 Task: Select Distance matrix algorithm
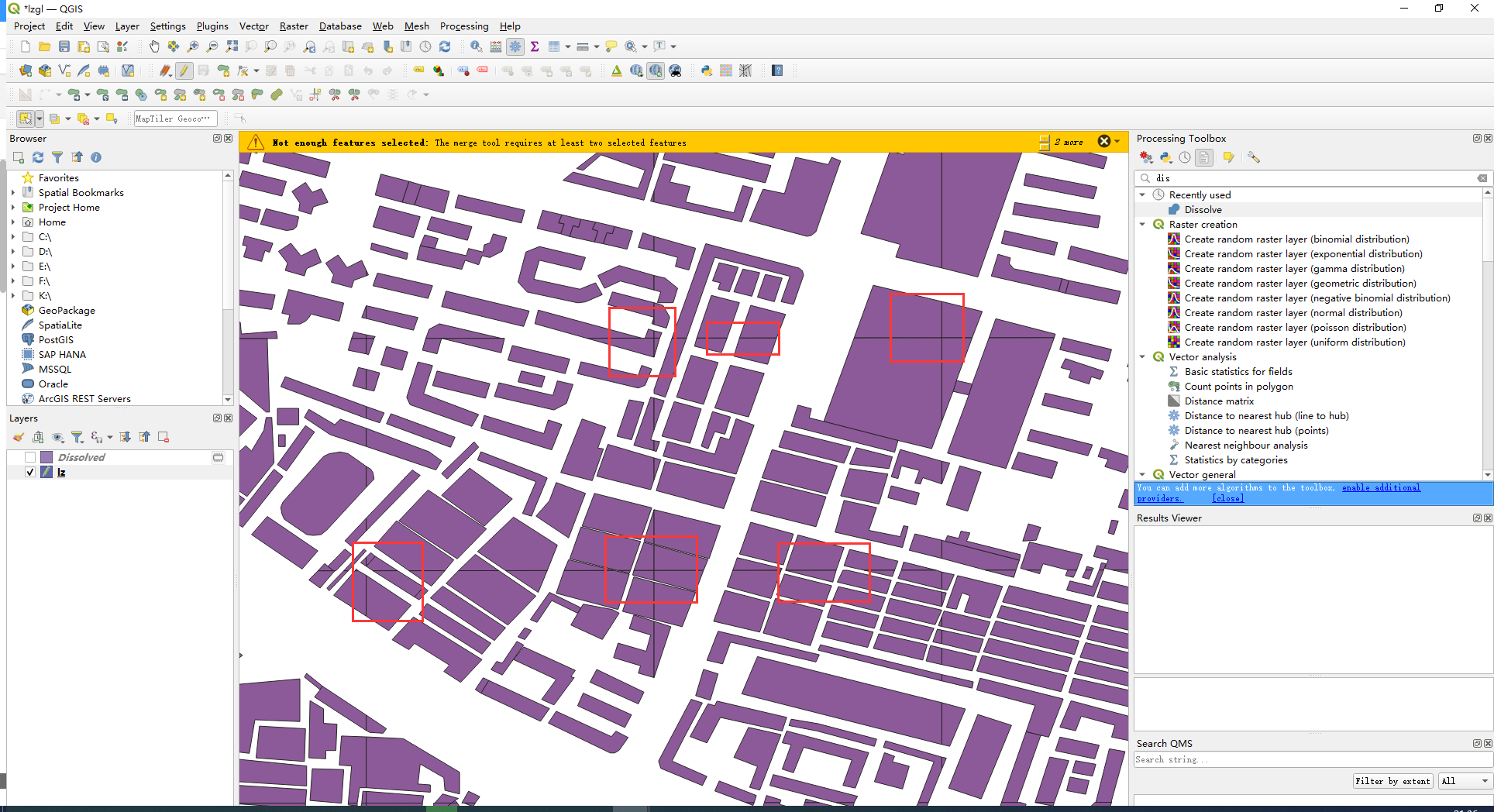[x=1219, y=401]
